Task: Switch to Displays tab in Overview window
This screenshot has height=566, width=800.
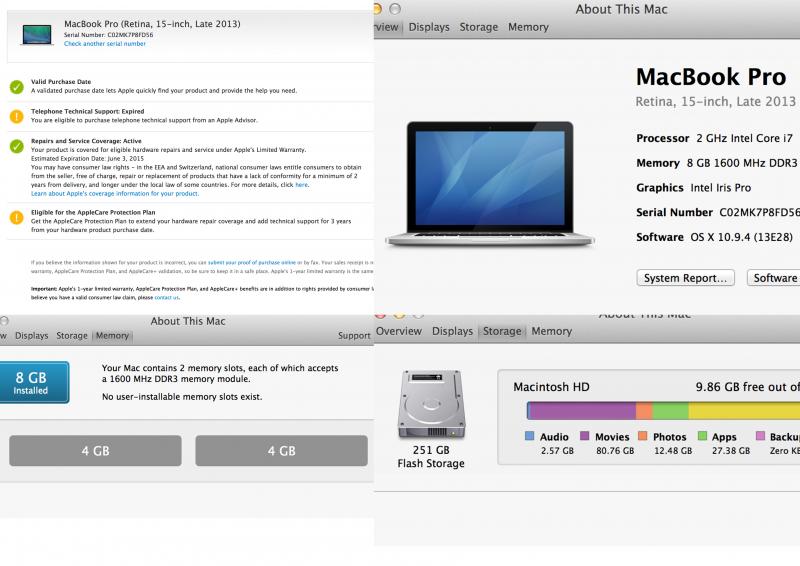Action: point(429,27)
